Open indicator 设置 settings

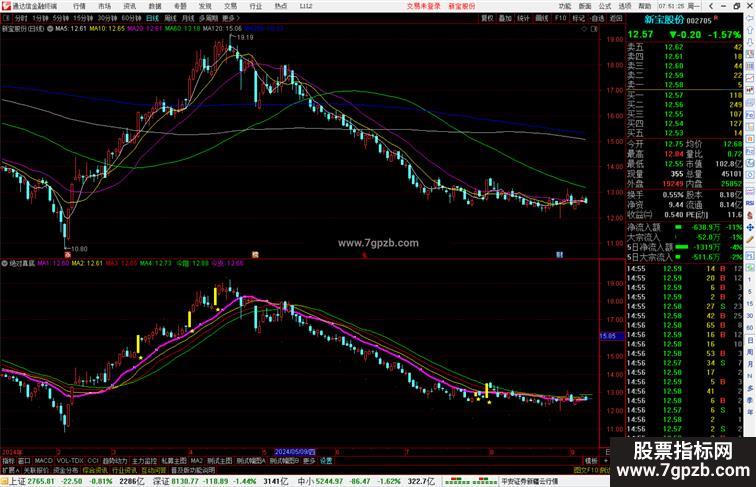click(x=326, y=460)
